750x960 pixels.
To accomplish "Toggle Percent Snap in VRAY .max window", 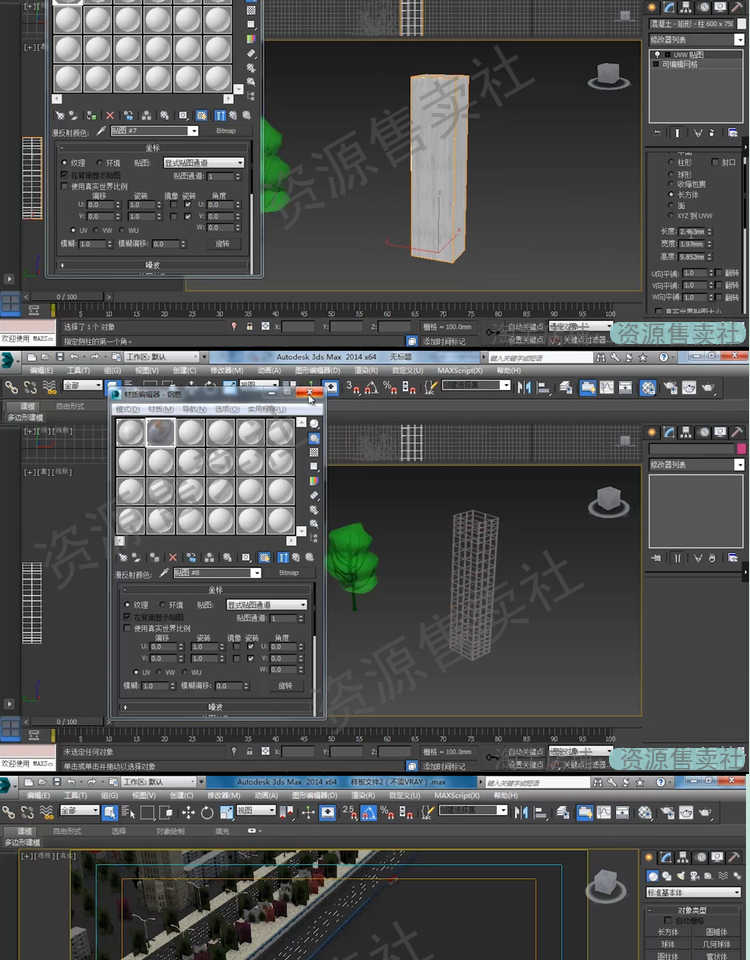I will 388,812.
